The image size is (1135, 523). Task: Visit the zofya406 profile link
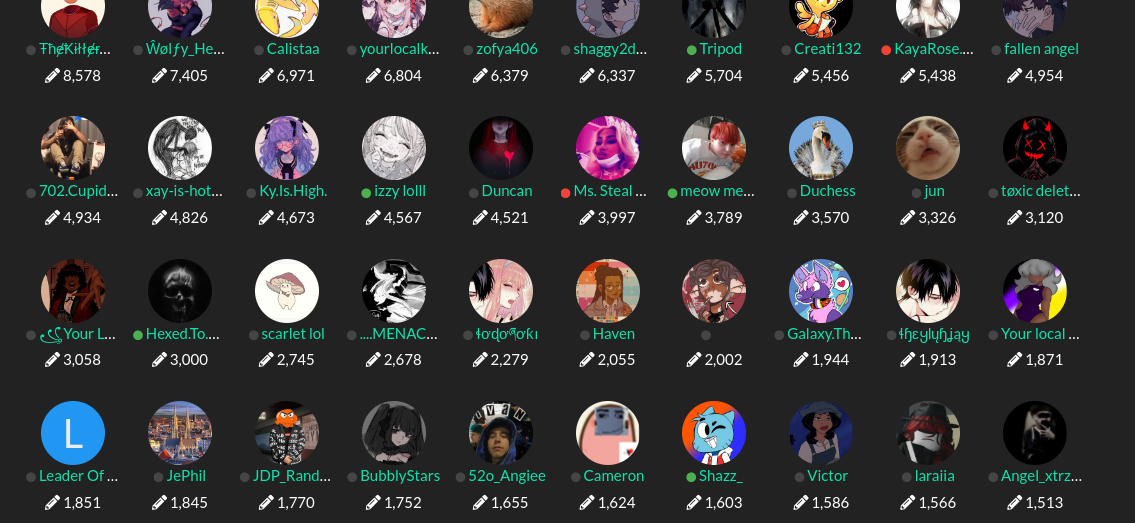507,48
